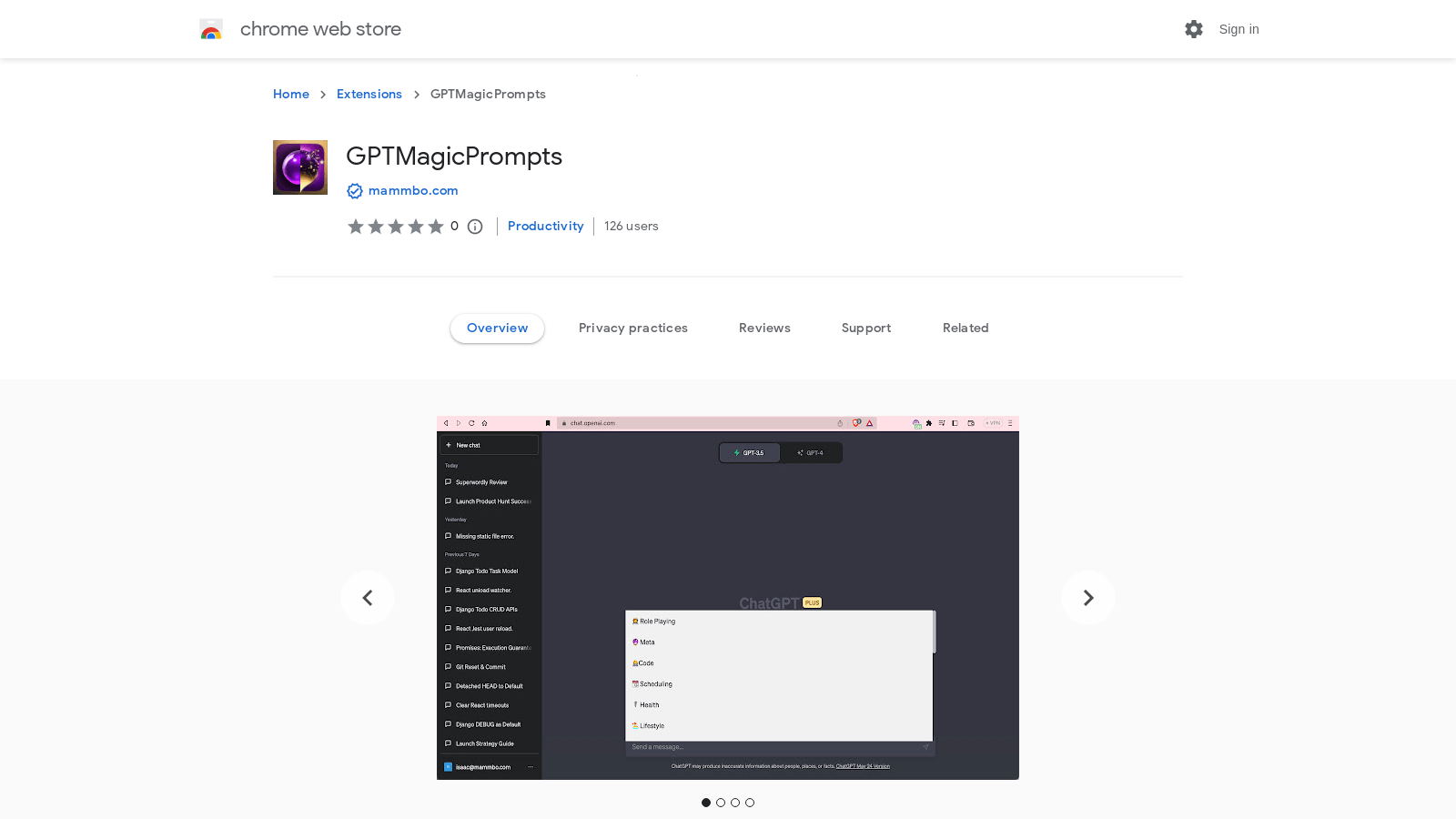Go to the Home breadcrumb
This screenshot has width=1456, height=819.
291,94
